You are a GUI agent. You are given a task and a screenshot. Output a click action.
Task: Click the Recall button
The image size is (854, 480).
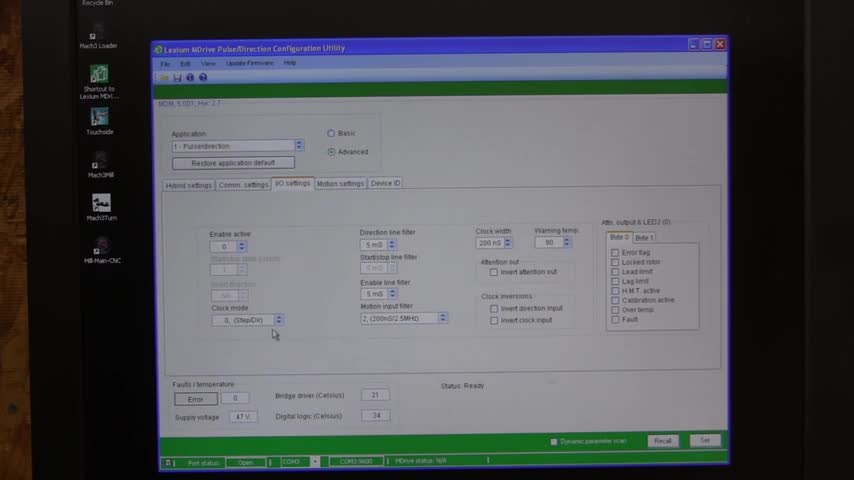663,441
